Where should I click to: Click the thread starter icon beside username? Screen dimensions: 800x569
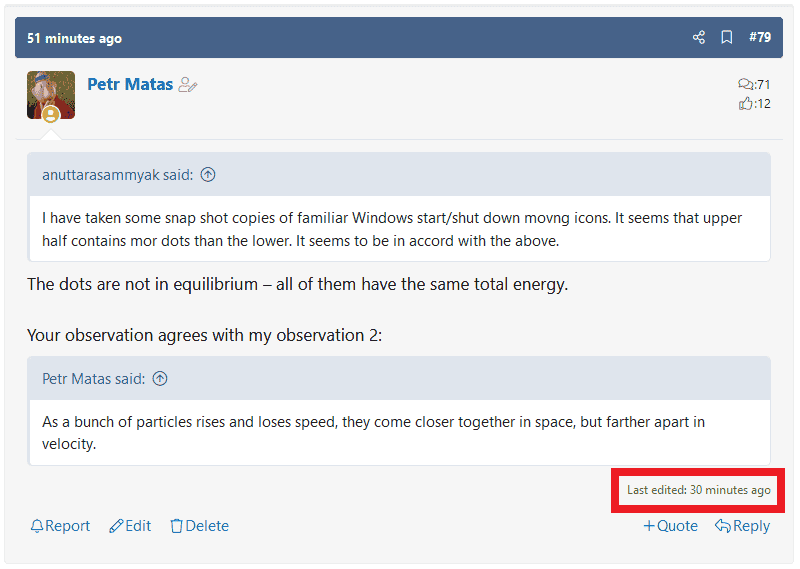coord(188,86)
